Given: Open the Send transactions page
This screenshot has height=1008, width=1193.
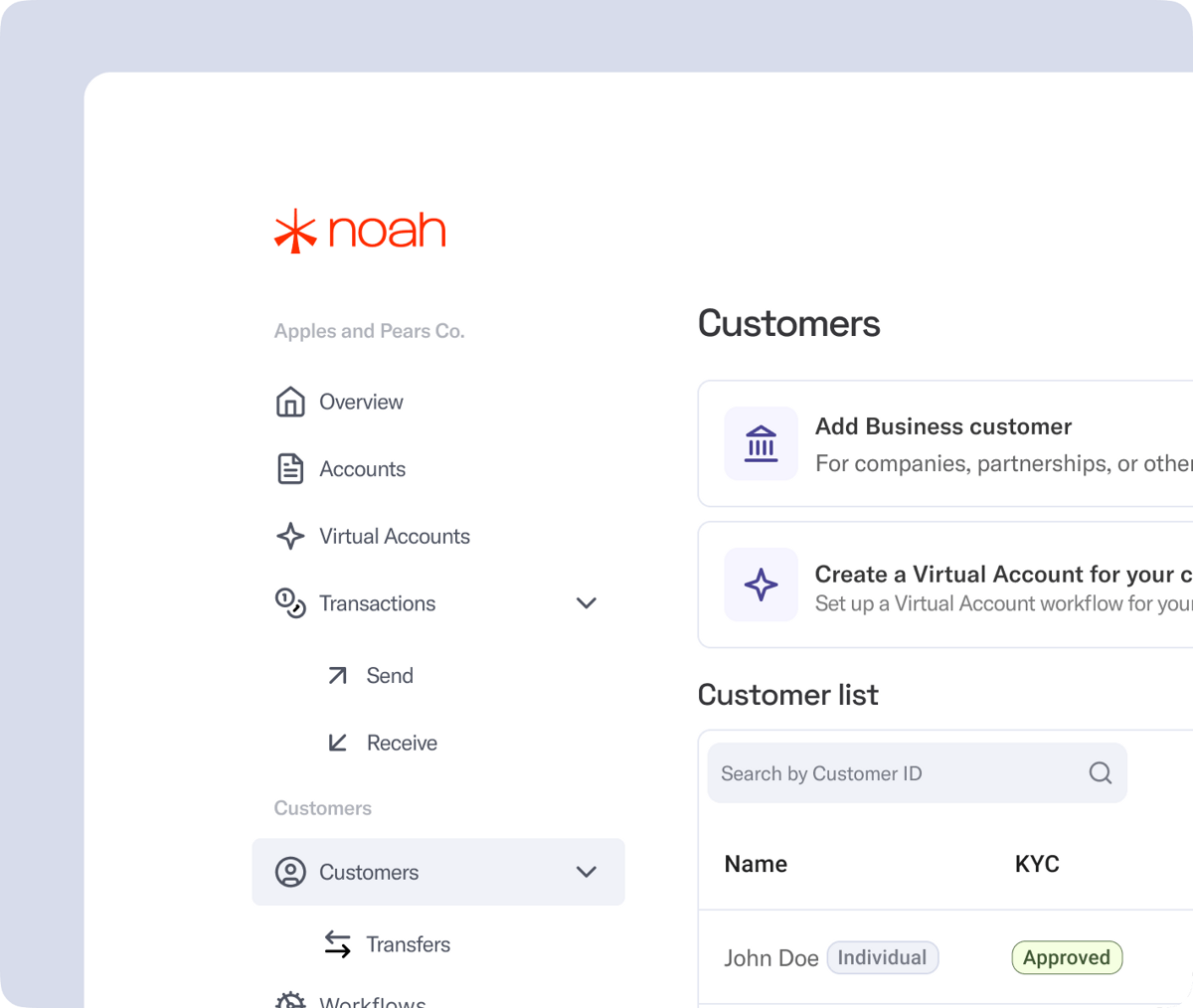Looking at the screenshot, I should [390, 676].
